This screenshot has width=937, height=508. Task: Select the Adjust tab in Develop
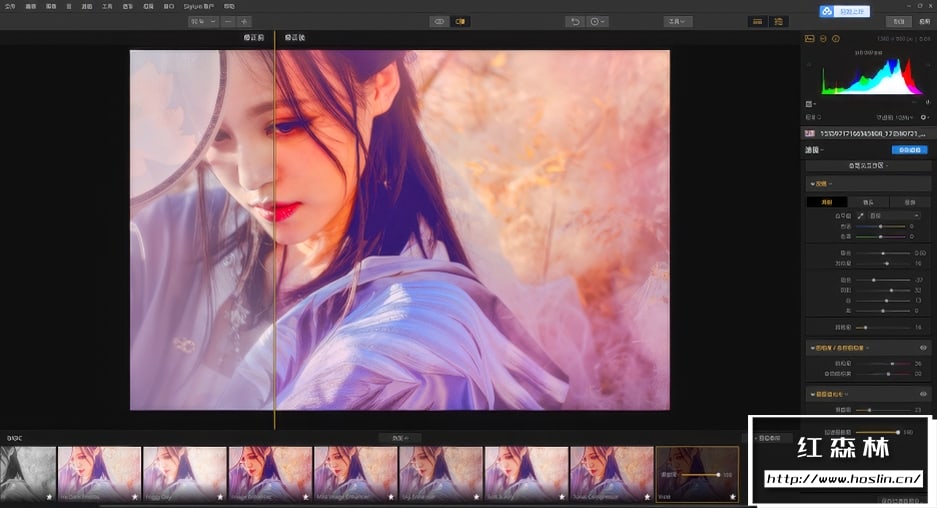(826, 202)
